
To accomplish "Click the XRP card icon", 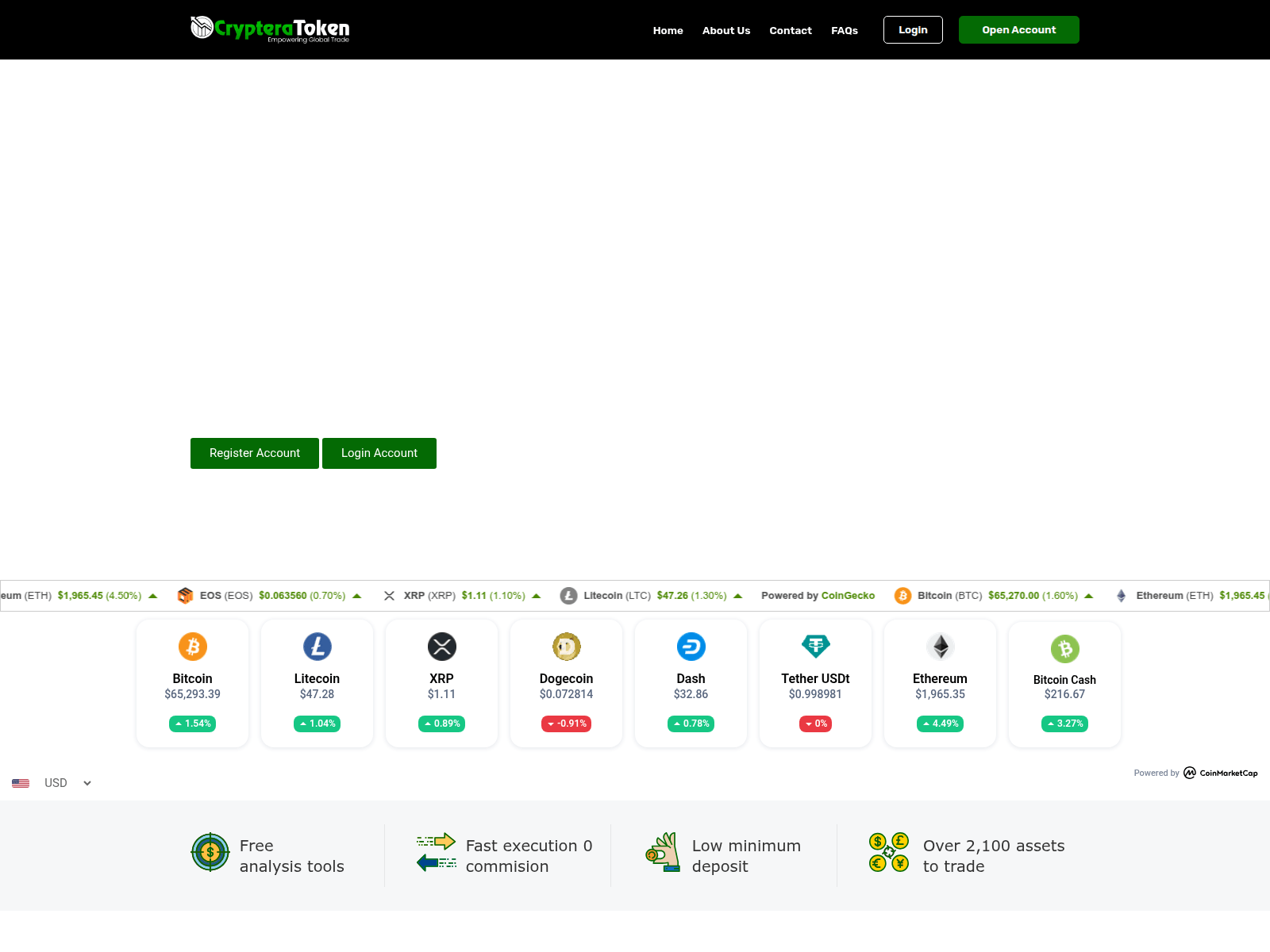I will (442, 647).
